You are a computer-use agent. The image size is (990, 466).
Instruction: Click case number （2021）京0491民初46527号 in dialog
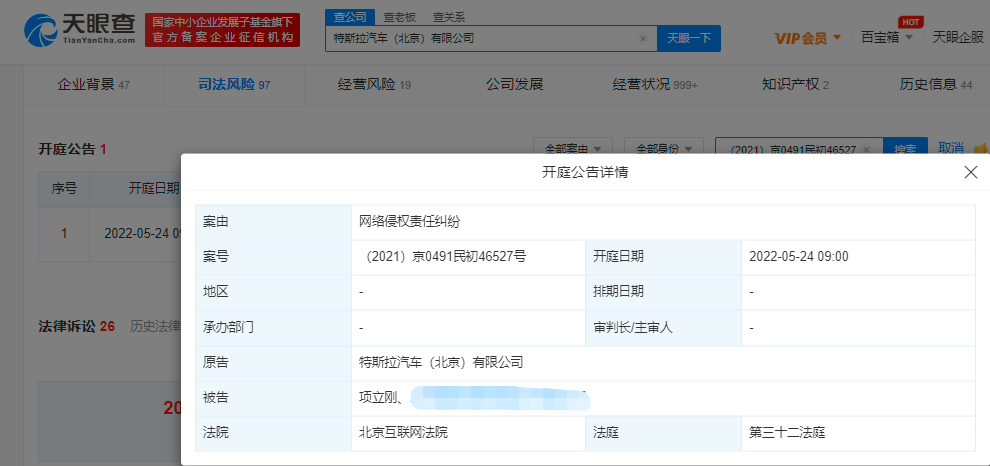[445, 256]
